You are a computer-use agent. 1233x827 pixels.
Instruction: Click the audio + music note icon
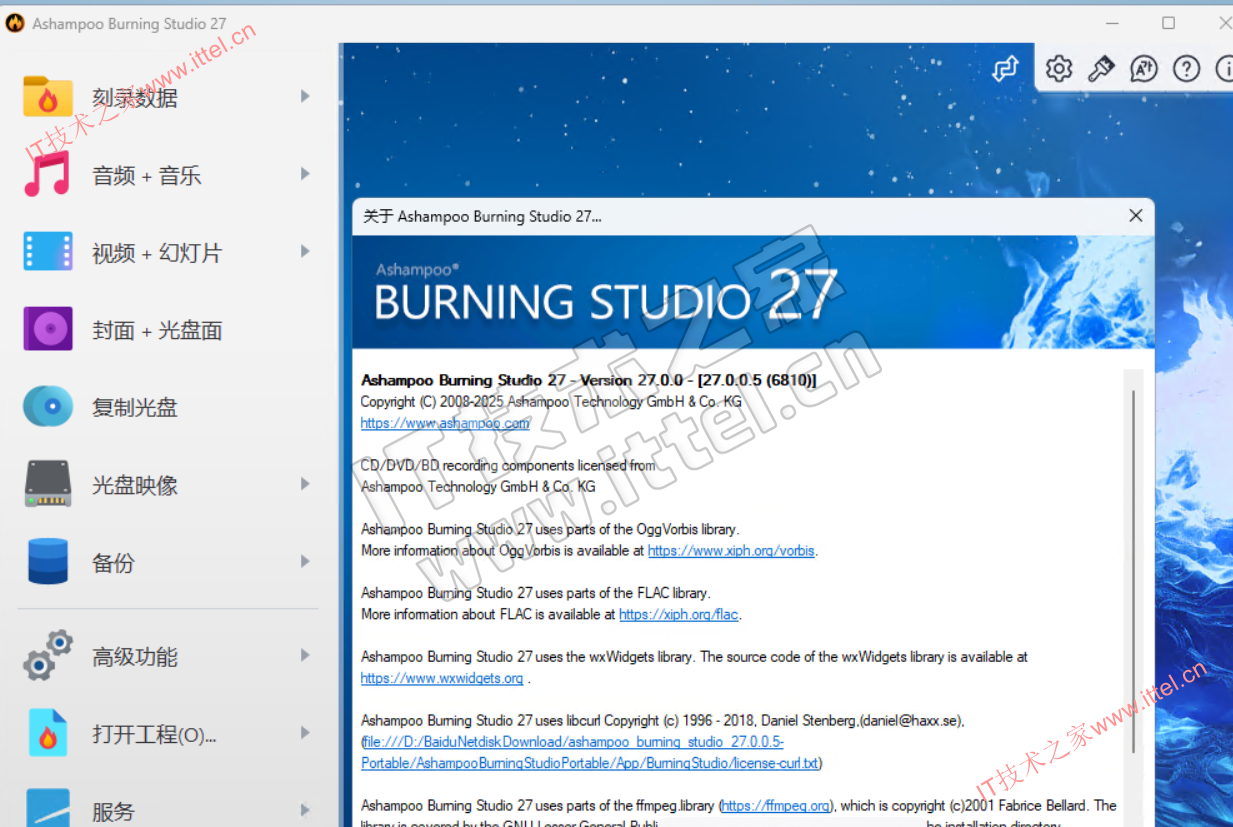[47, 175]
